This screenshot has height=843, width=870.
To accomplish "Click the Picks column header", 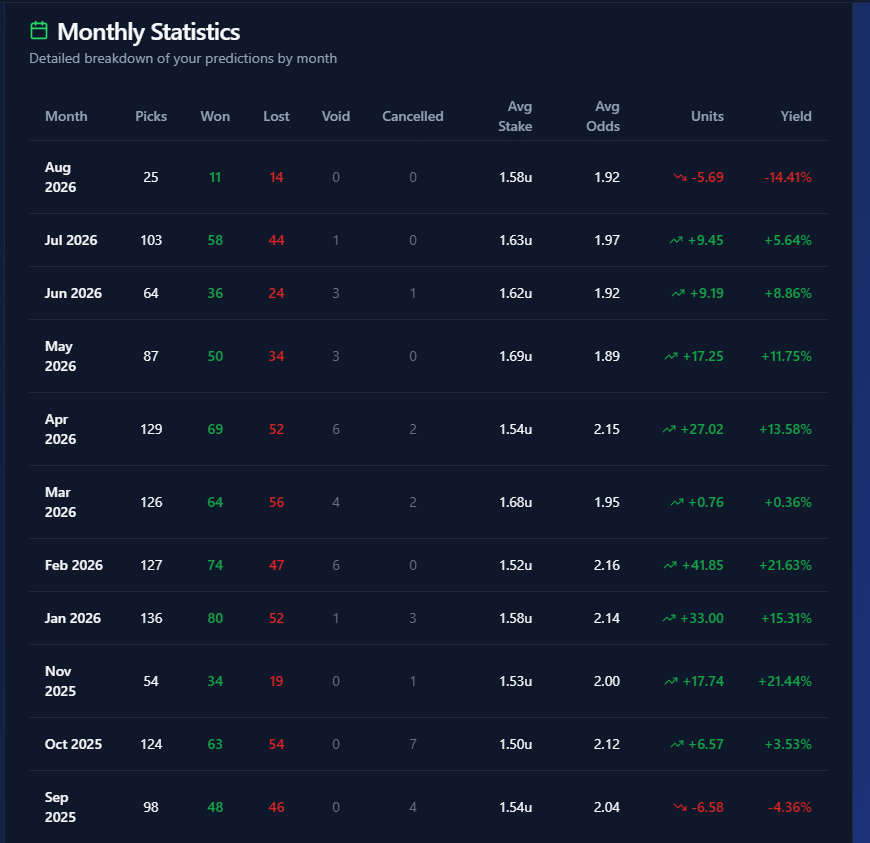I will [151, 116].
